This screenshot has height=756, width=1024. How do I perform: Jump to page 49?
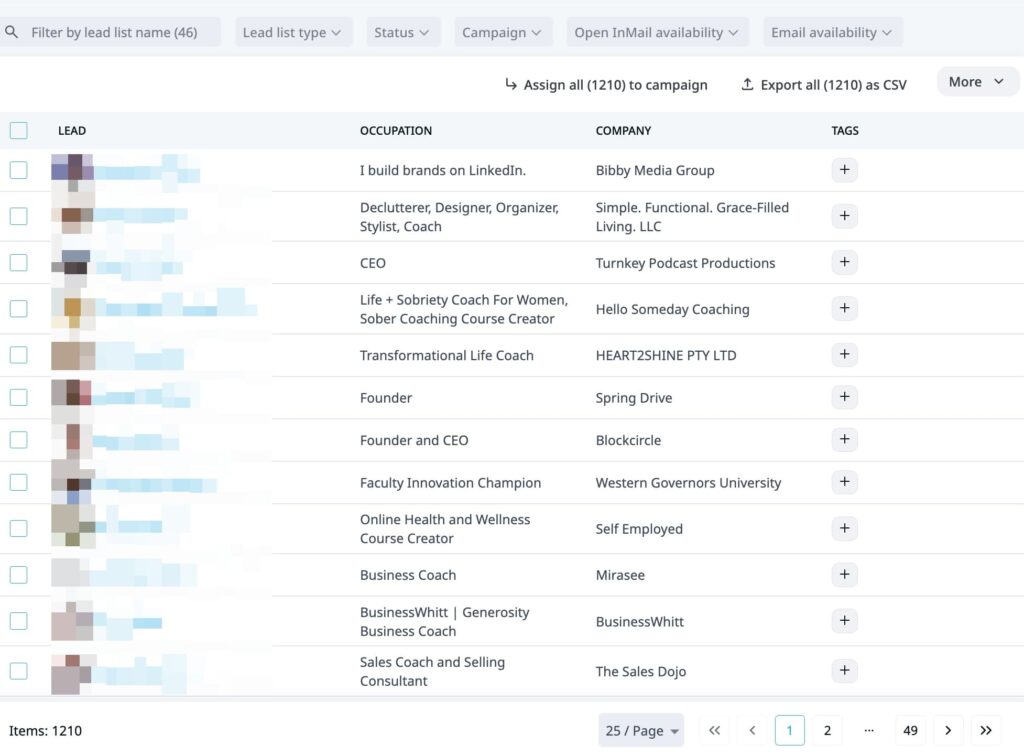[910, 730]
